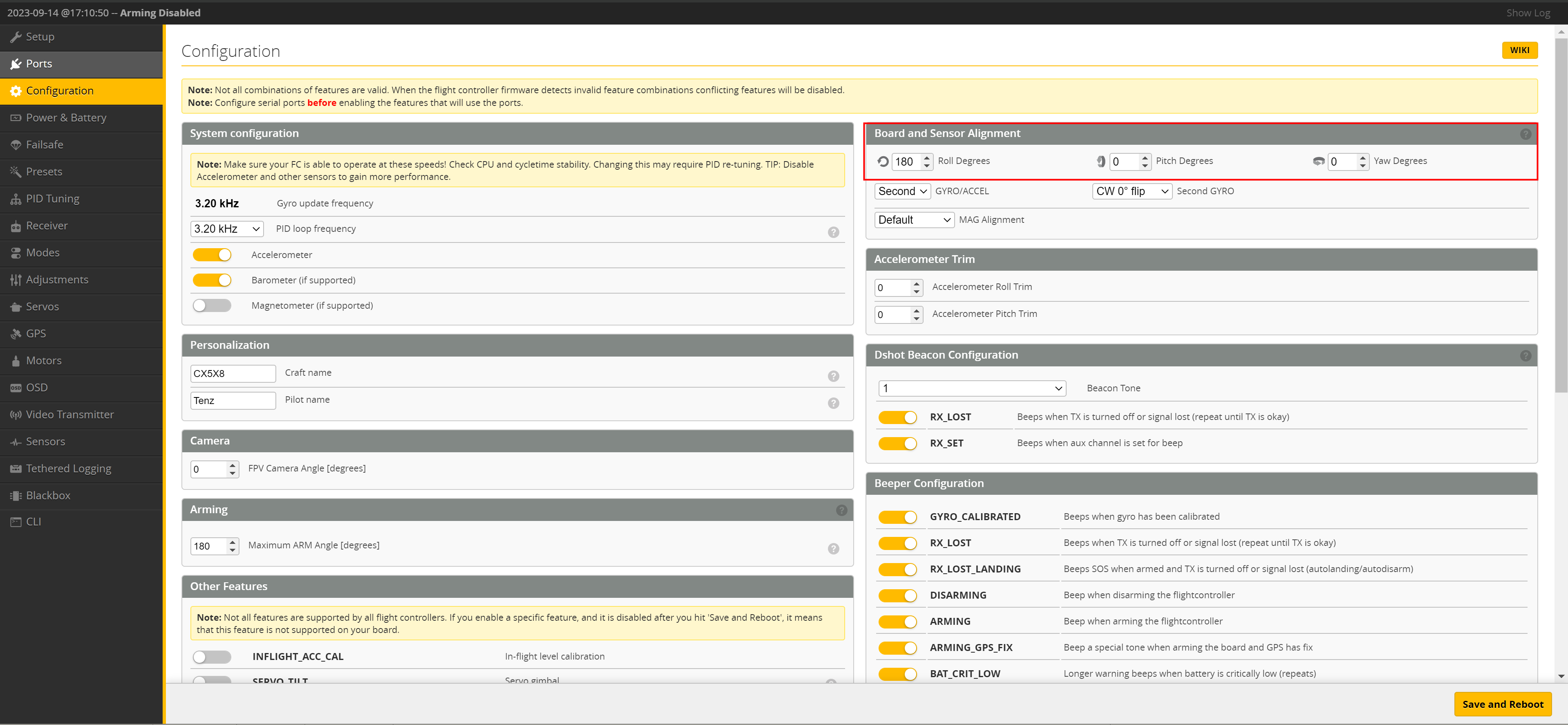Click the Tethered Logging icon

pos(16,469)
